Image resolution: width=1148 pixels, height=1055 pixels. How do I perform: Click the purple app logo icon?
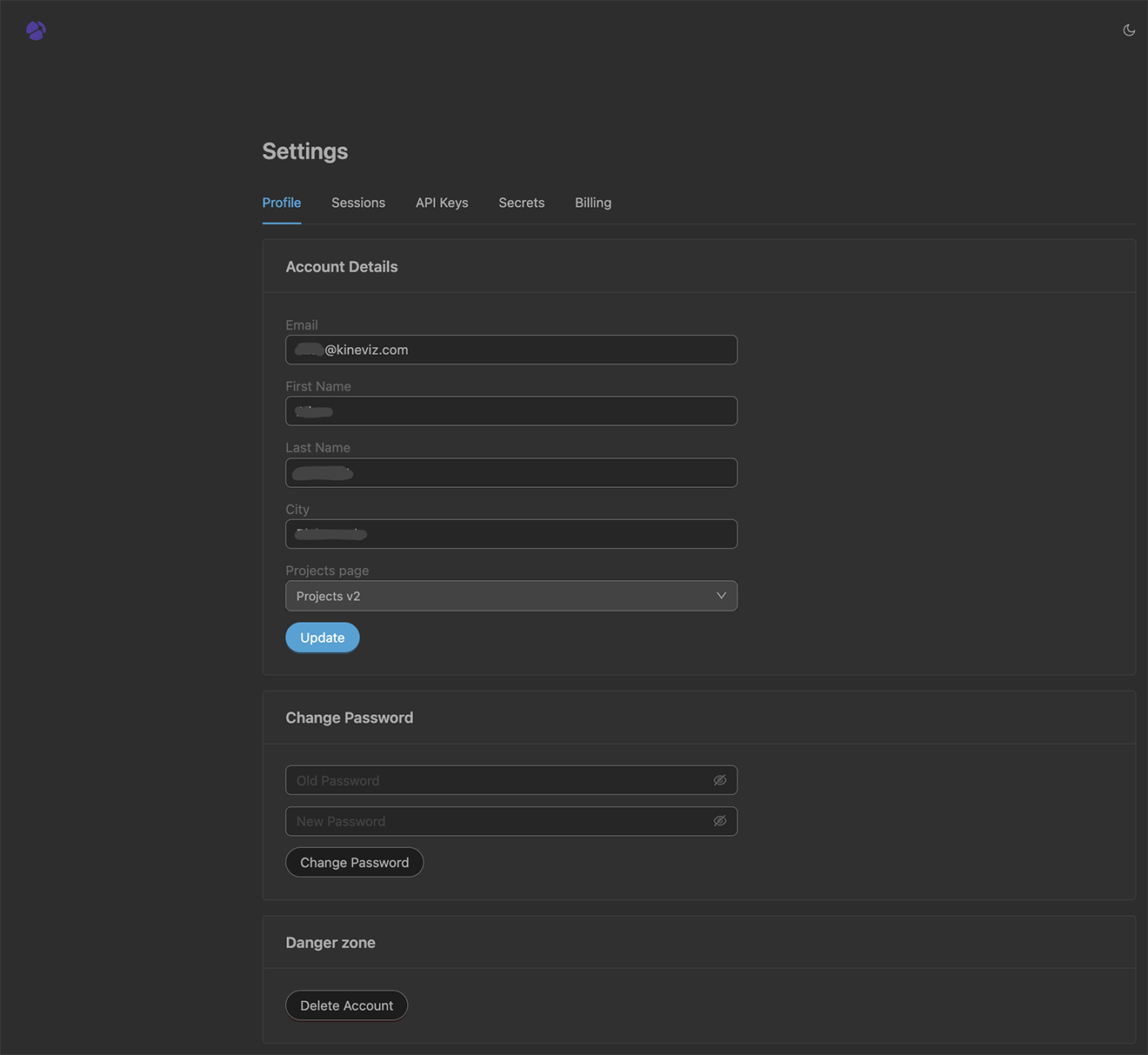click(x=36, y=30)
